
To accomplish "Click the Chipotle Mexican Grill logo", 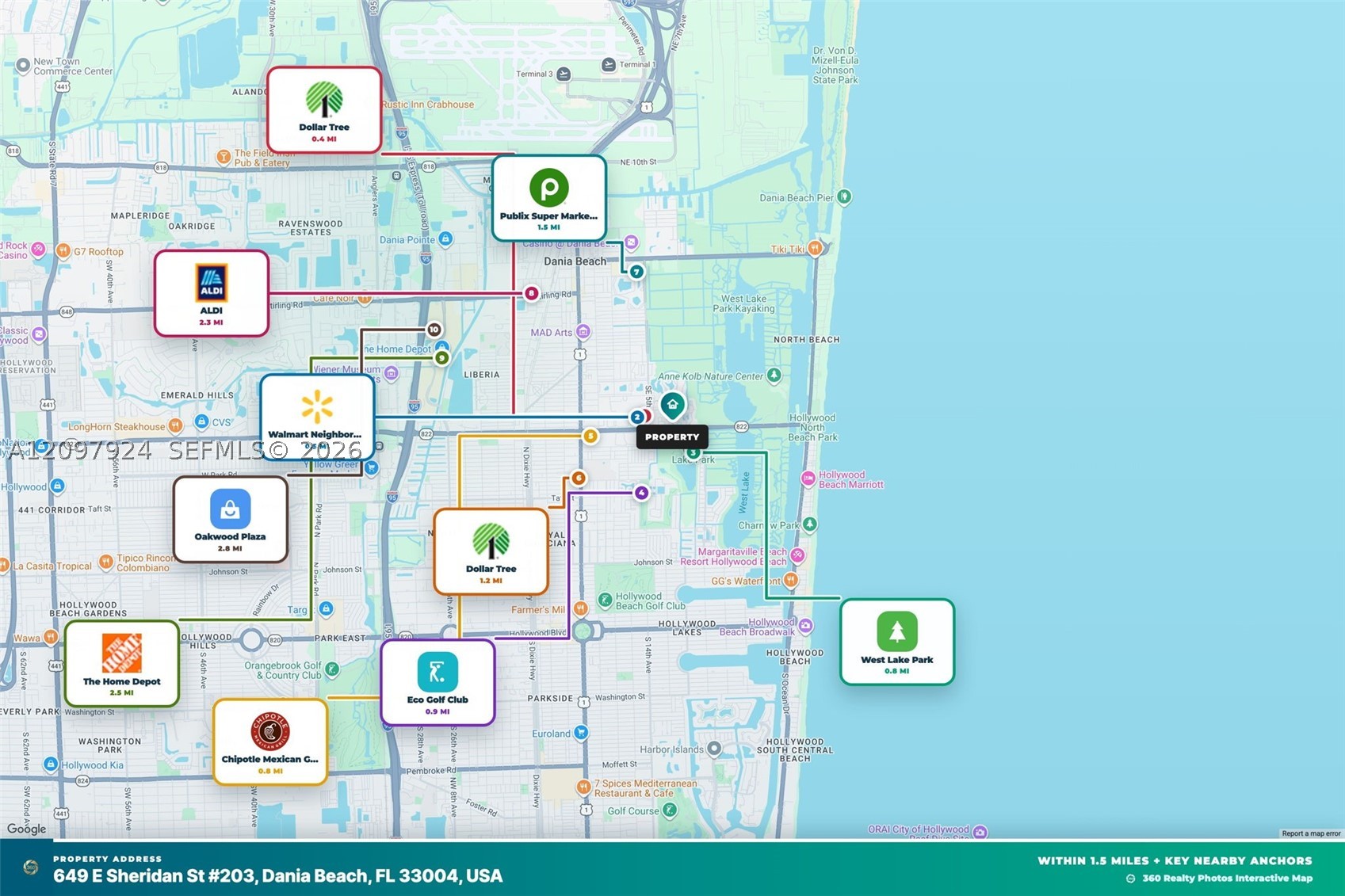I will (x=270, y=731).
